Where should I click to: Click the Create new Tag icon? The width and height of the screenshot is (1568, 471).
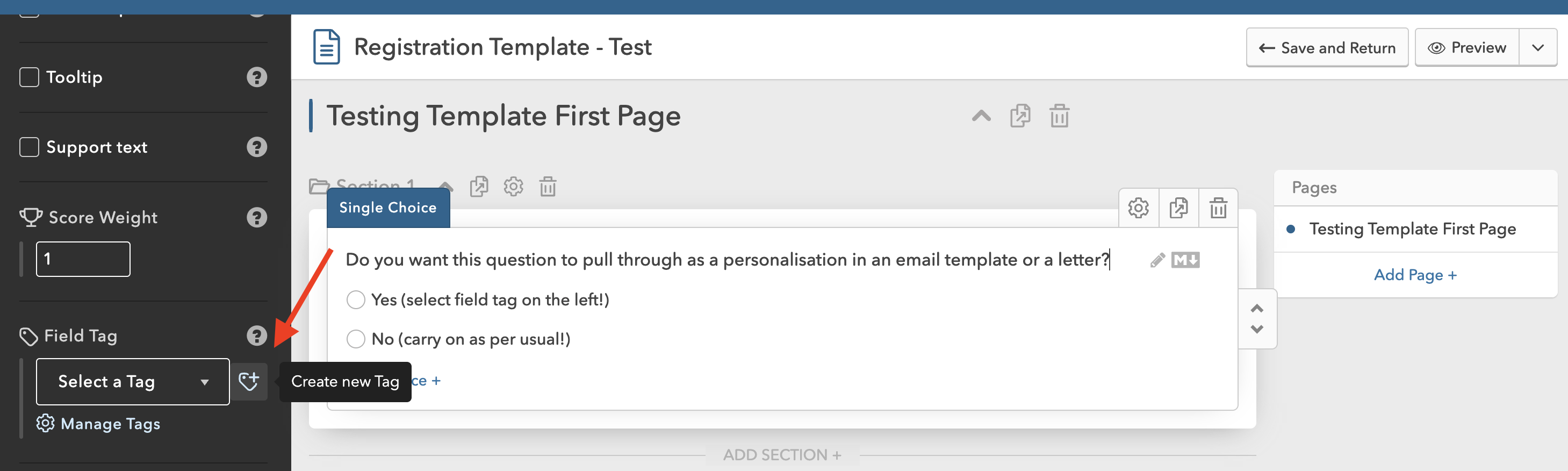click(248, 381)
